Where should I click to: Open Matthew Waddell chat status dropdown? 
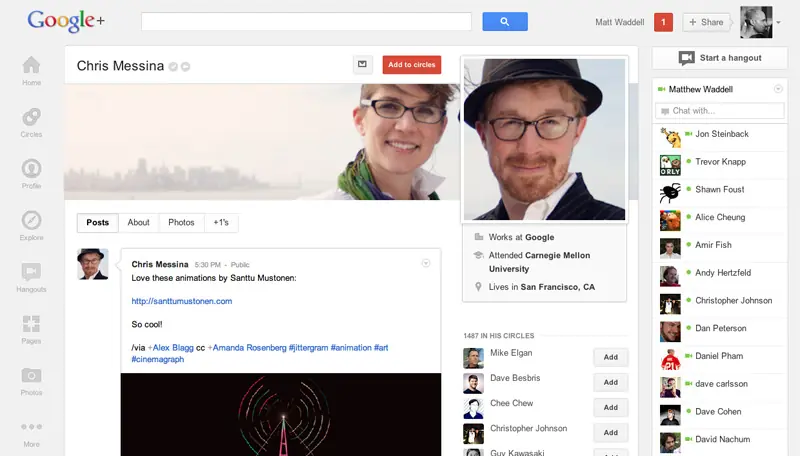point(778,89)
